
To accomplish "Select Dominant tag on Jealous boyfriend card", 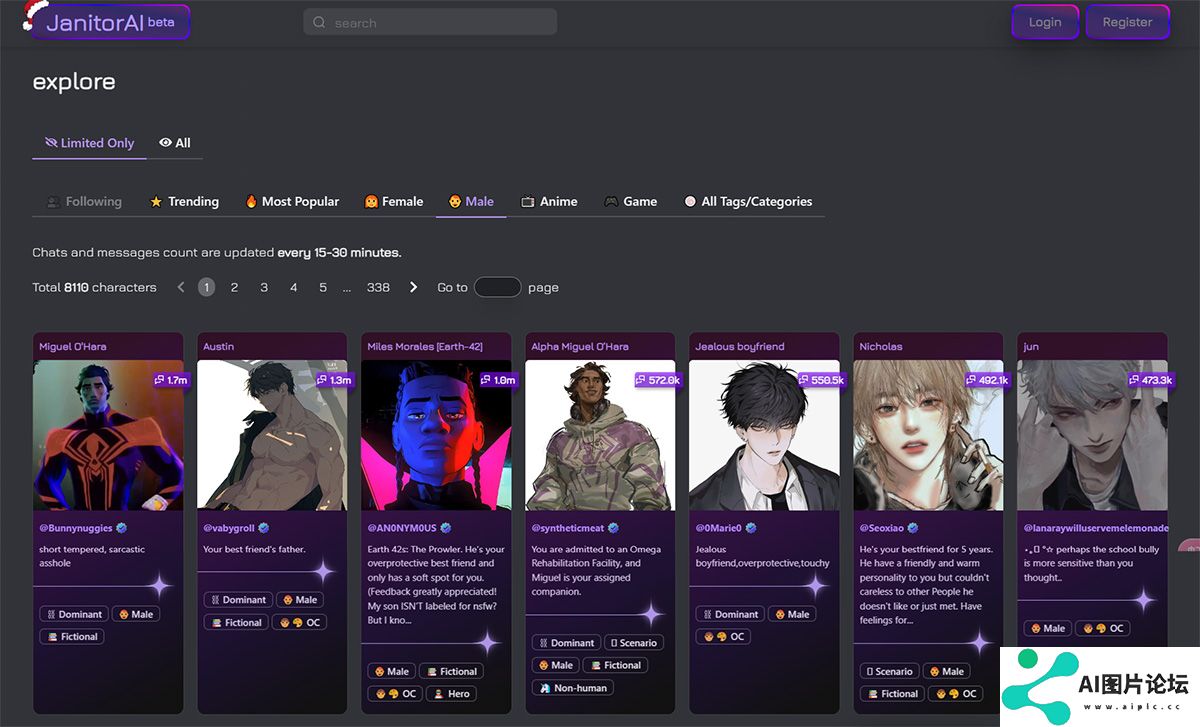I will pyautogui.click(x=729, y=614).
